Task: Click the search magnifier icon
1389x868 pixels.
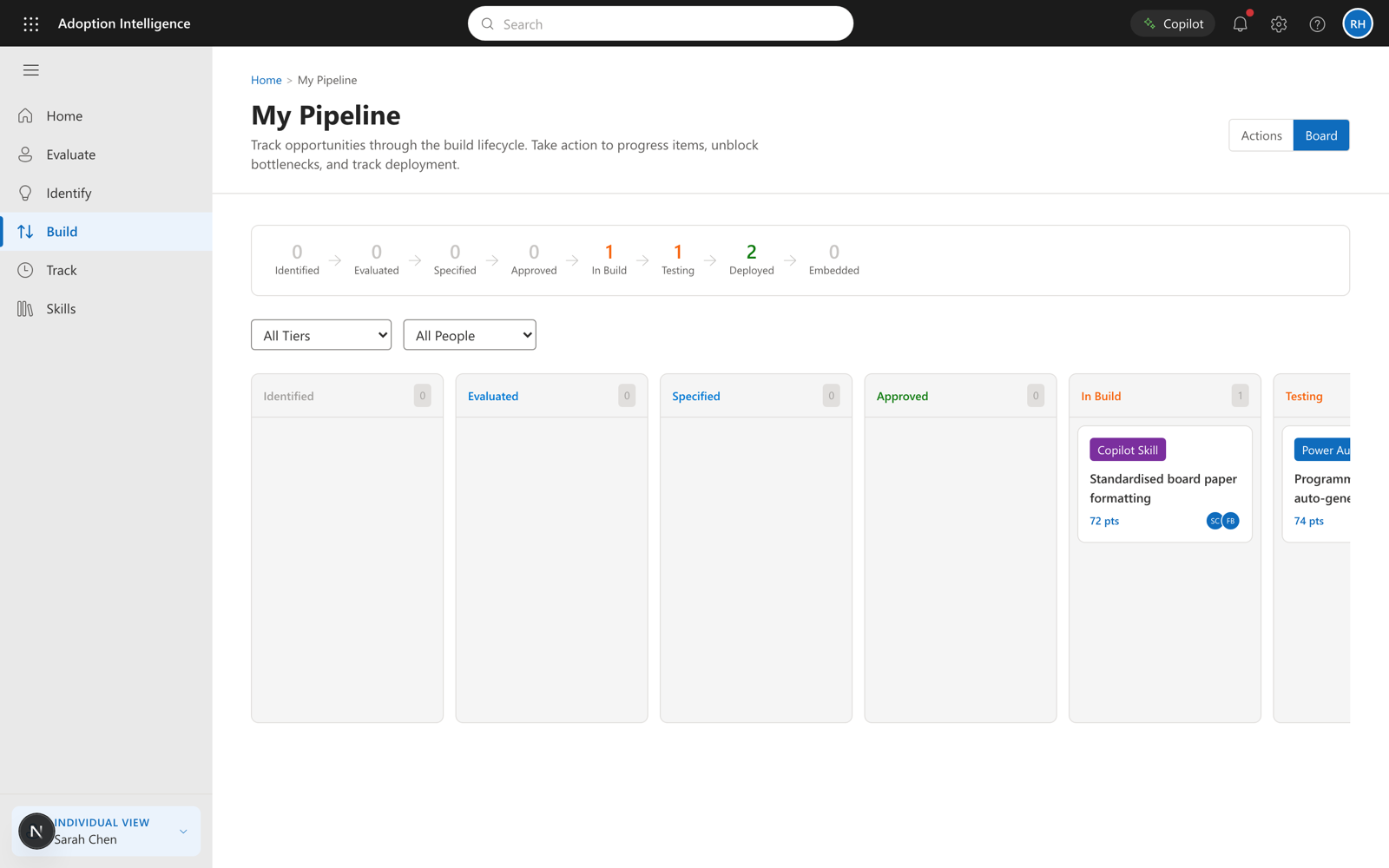Action: pos(488,23)
